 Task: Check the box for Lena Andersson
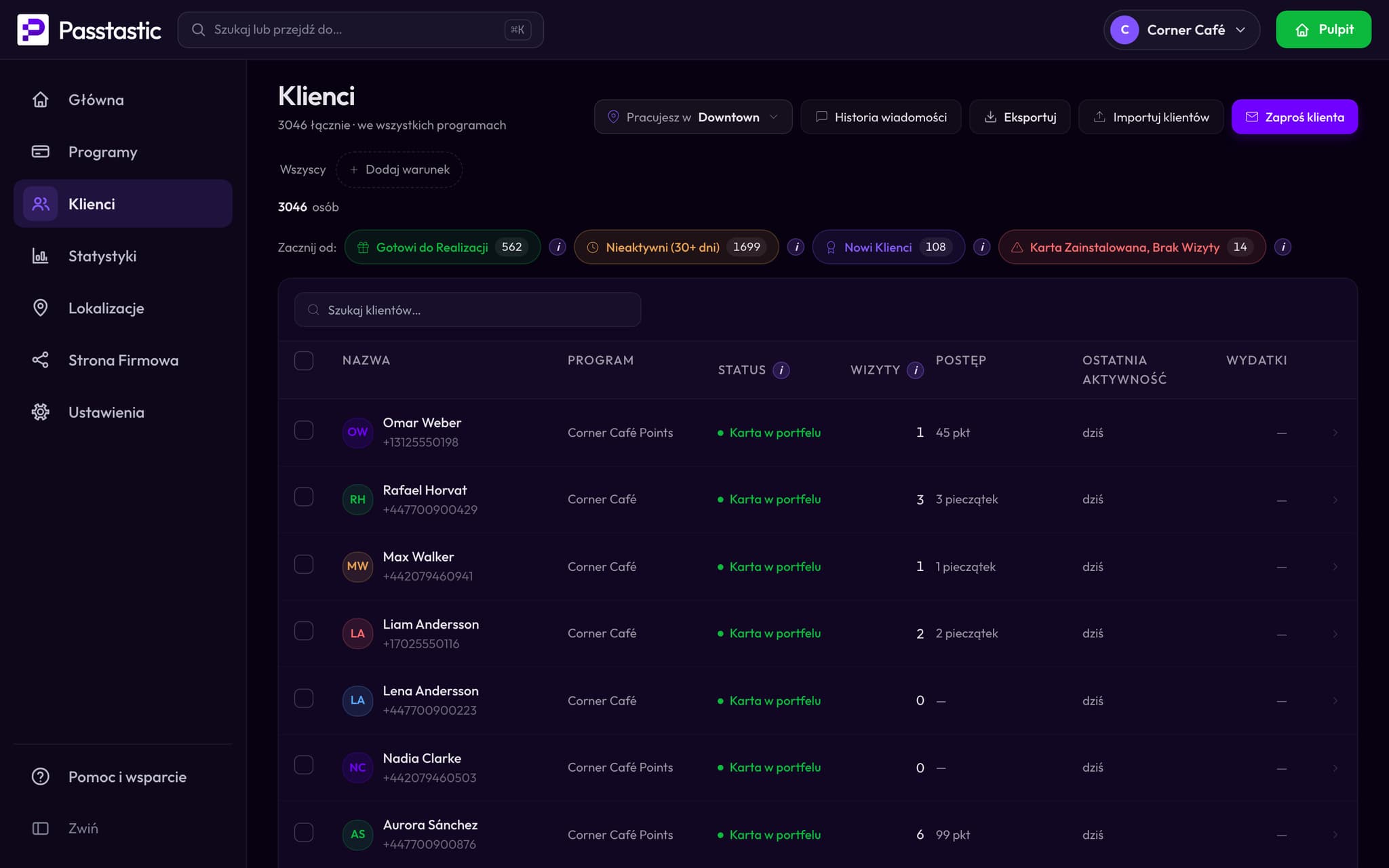[x=304, y=698]
